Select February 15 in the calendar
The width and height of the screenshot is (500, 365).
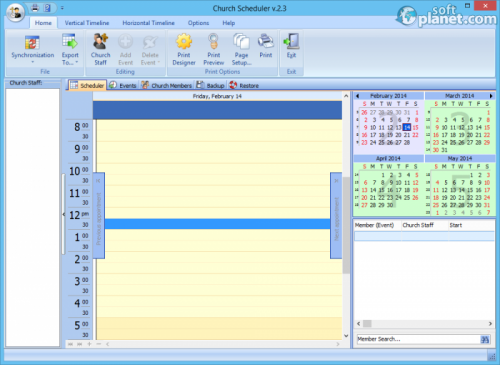415,127
